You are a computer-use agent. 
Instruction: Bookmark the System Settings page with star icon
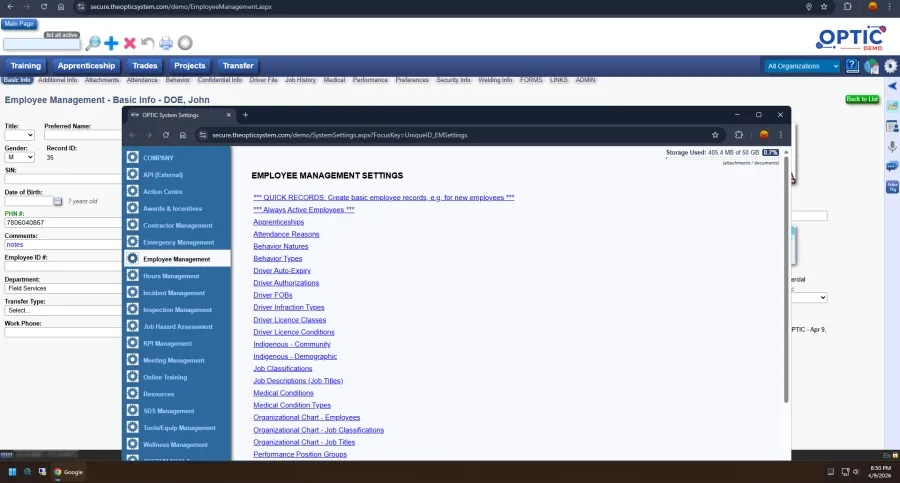click(715, 135)
